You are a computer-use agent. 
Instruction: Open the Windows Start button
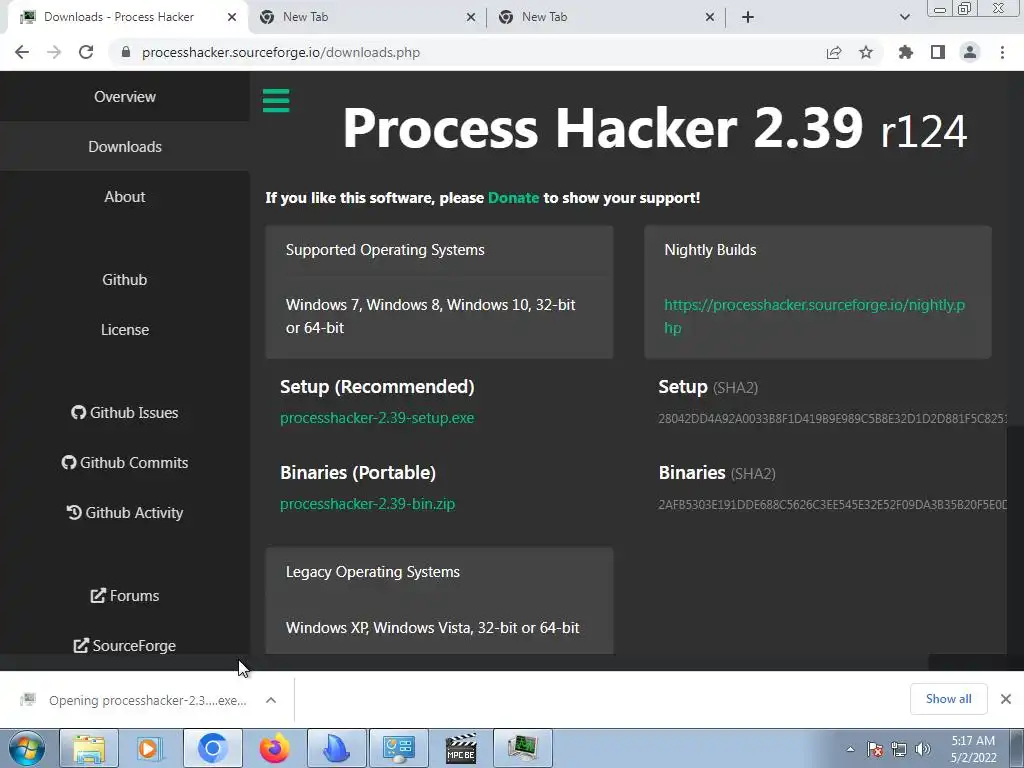pyautogui.click(x=26, y=748)
